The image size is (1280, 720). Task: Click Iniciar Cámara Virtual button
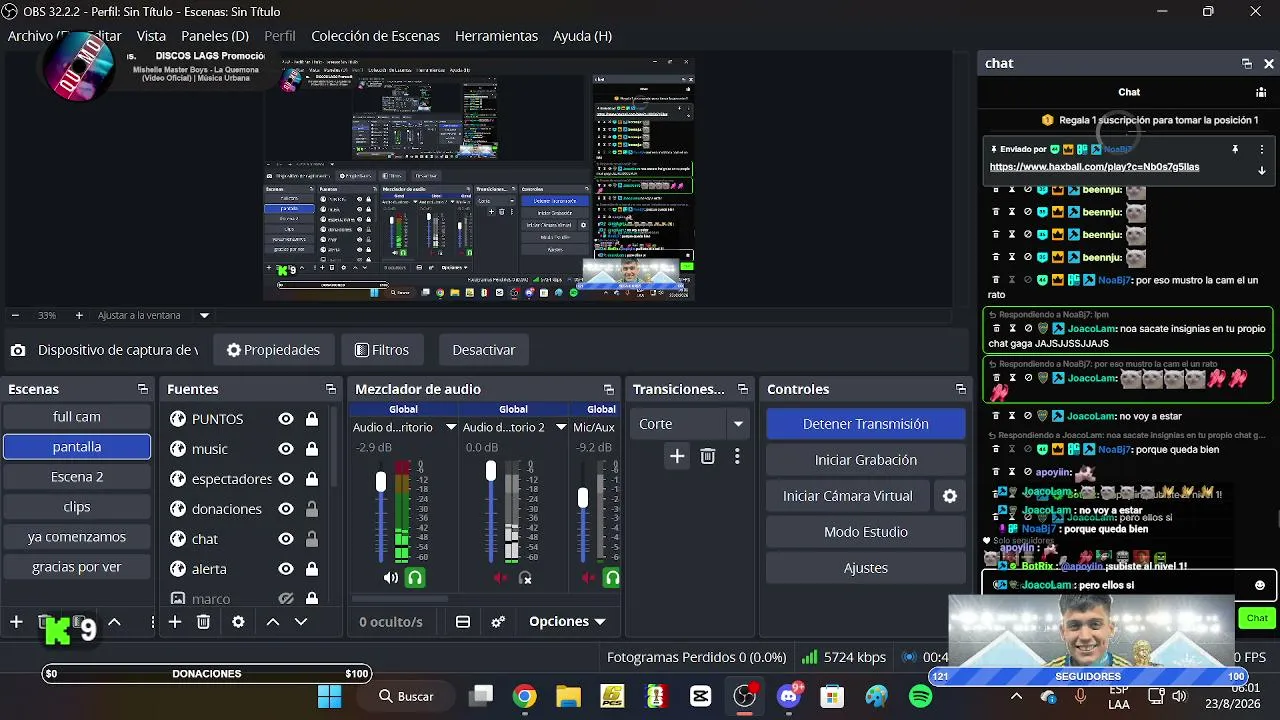(x=848, y=496)
